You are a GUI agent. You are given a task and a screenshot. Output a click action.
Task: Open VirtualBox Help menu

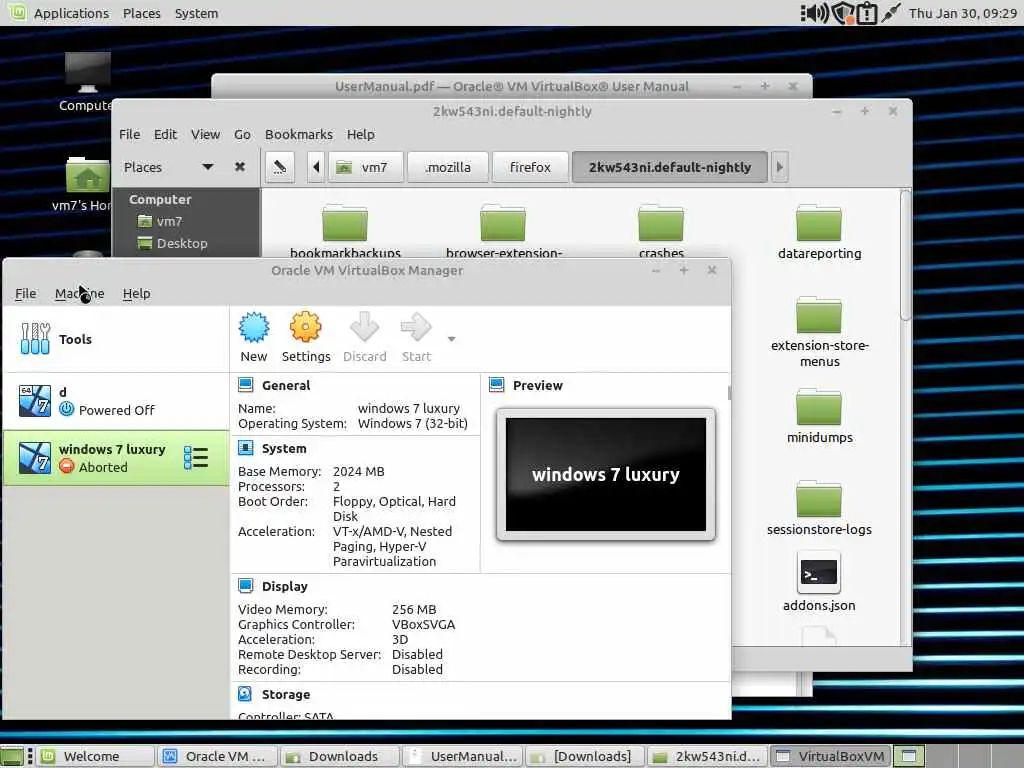[136, 294]
